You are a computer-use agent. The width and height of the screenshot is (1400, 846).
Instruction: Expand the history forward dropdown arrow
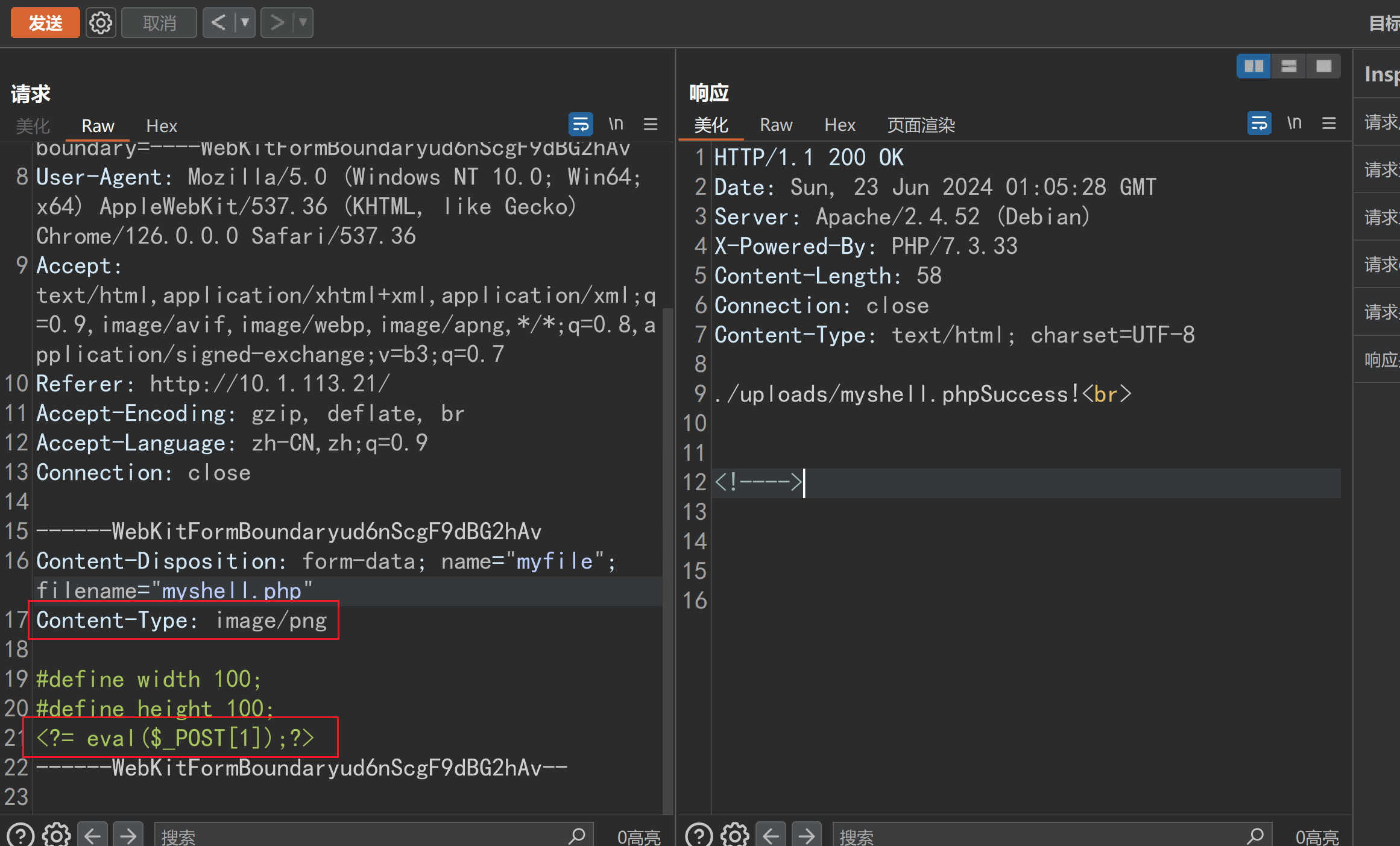(x=303, y=23)
